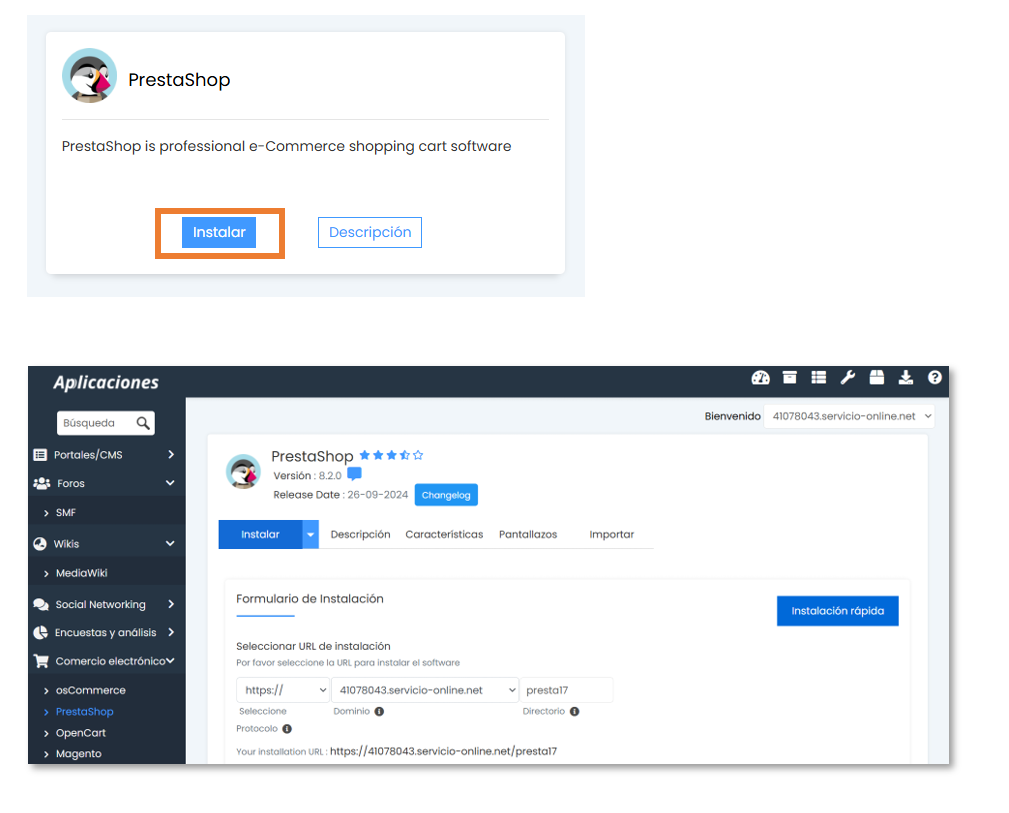
Task: Click the Búsqueda search field
Action: click(x=106, y=423)
